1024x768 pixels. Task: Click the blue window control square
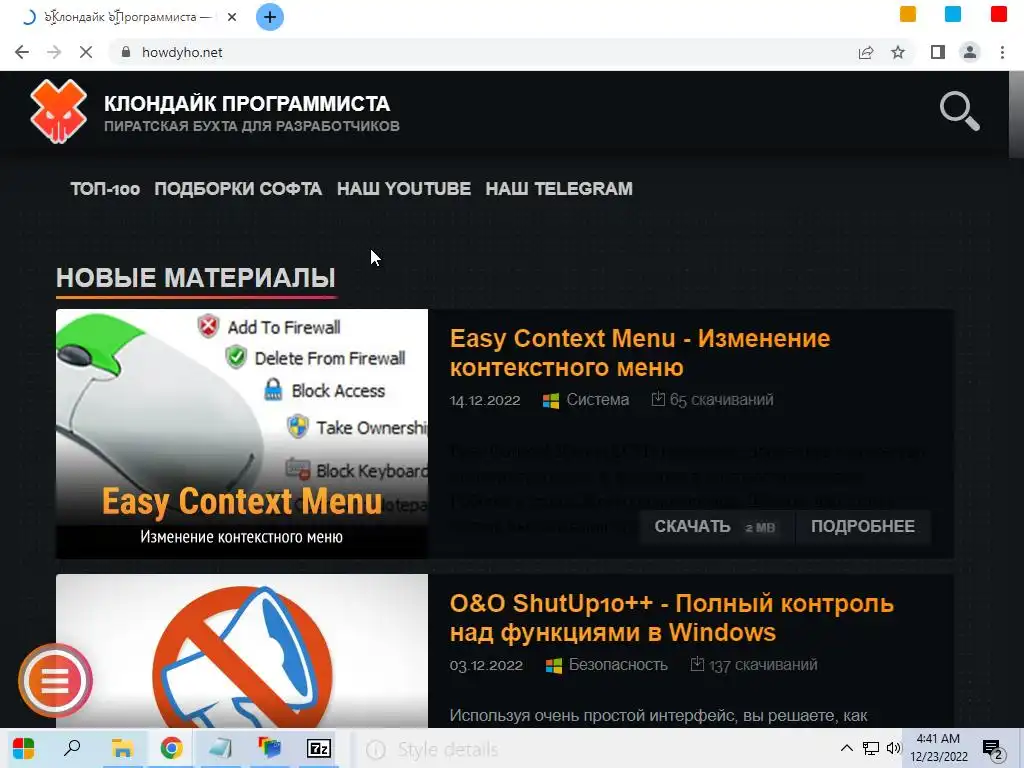point(953,14)
